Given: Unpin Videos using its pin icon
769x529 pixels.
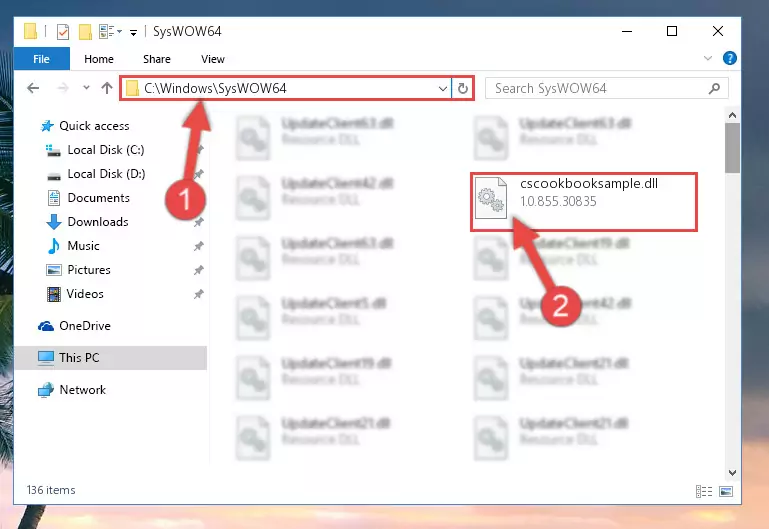Looking at the screenshot, I should [x=199, y=294].
